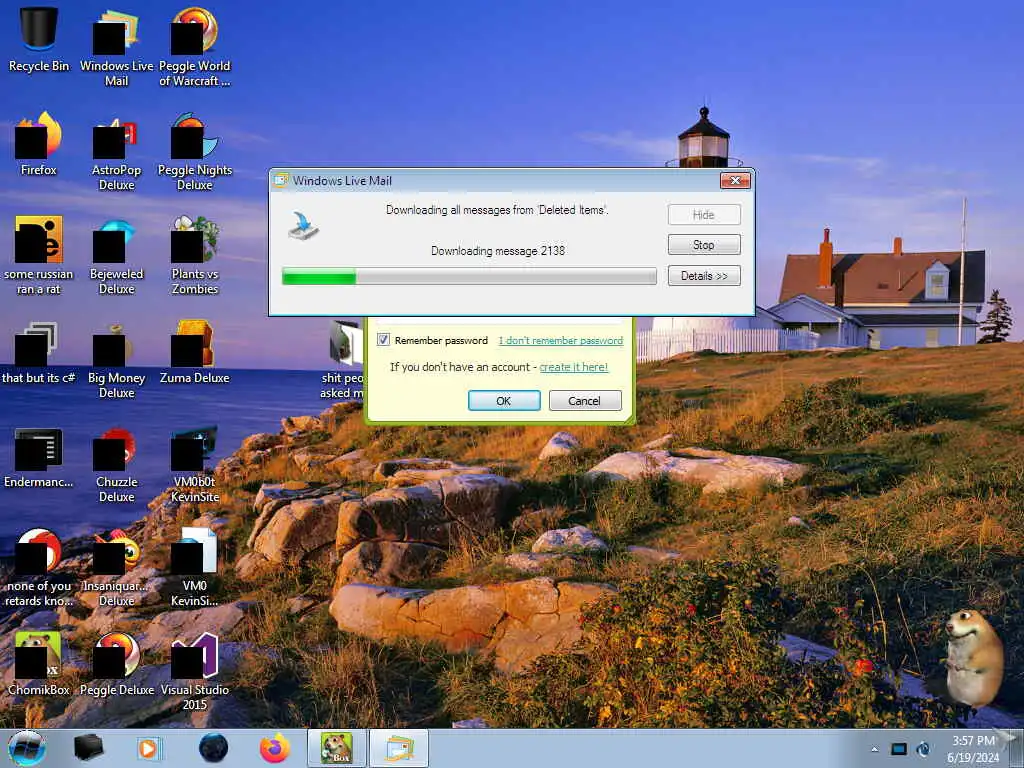The image size is (1024, 768).
Task: Click the 'Deleted Items' download message text
Action: pyautogui.click(x=497, y=210)
